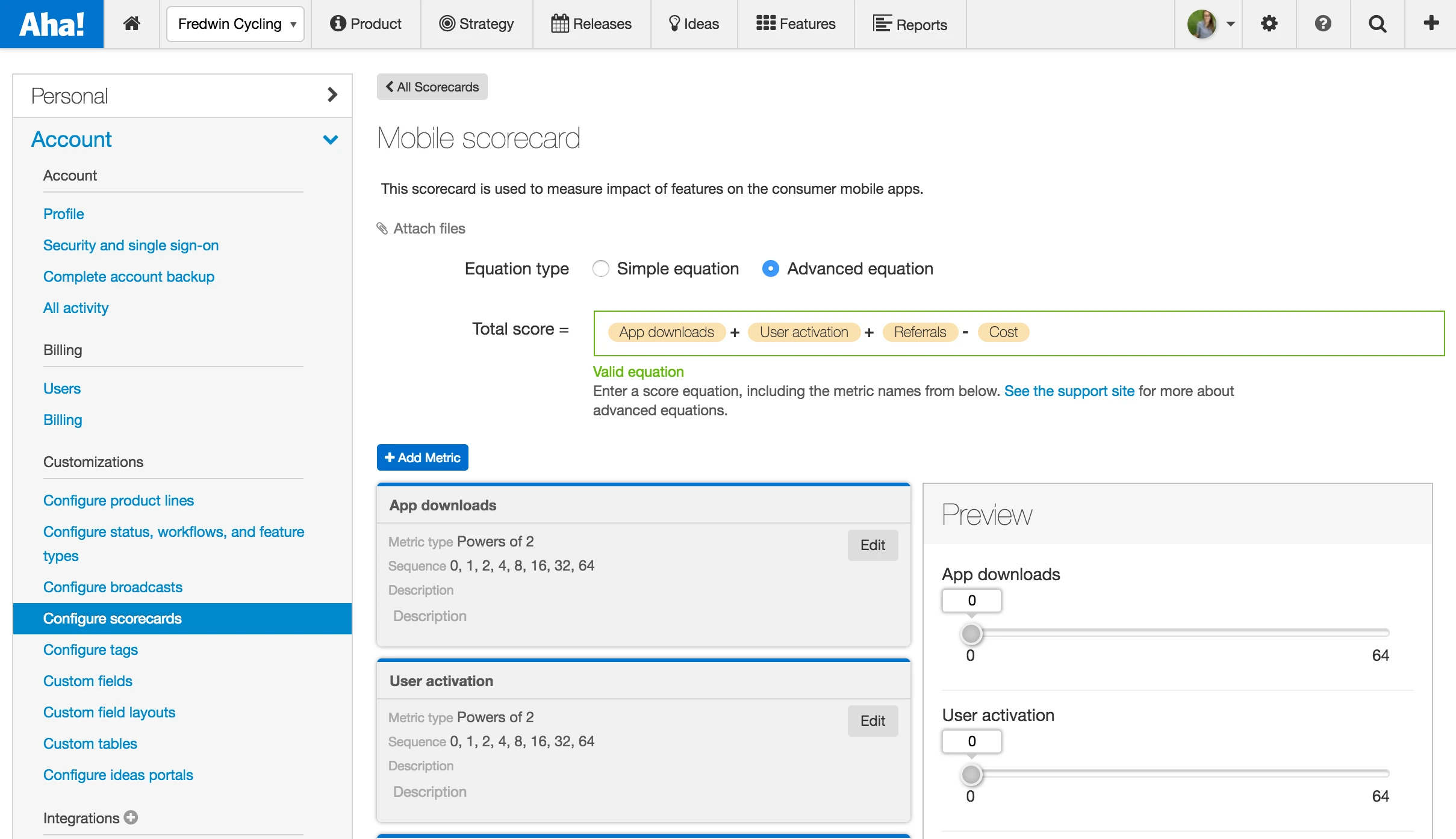Click the plus icon in top bar

pos(1431,23)
